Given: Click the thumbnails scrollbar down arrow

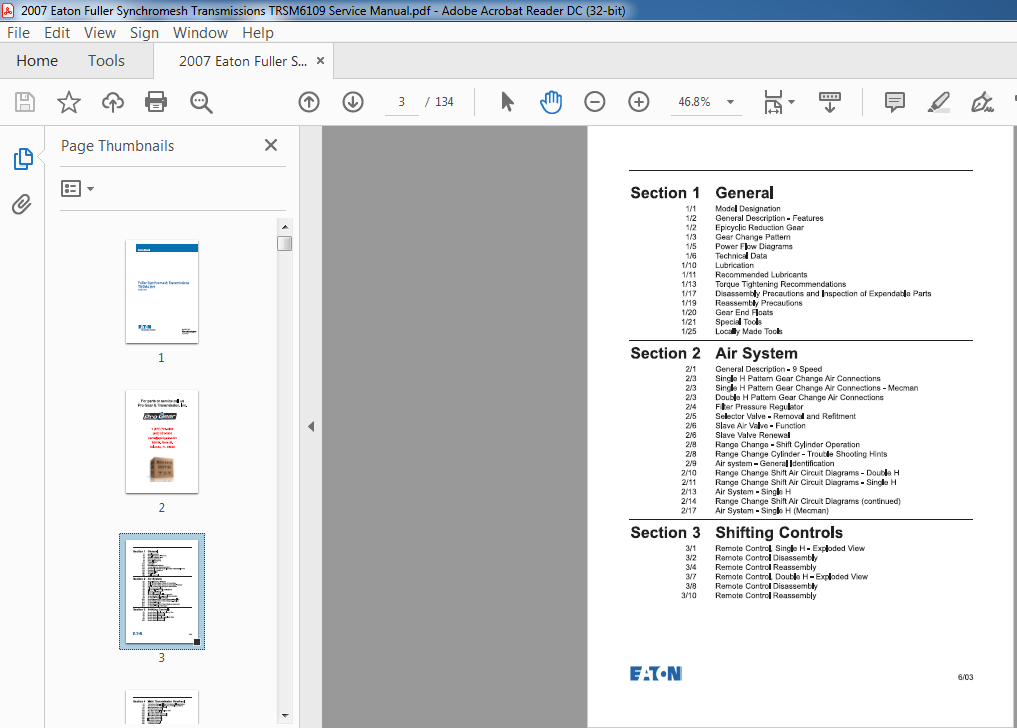Looking at the screenshot, I should 285,716.
